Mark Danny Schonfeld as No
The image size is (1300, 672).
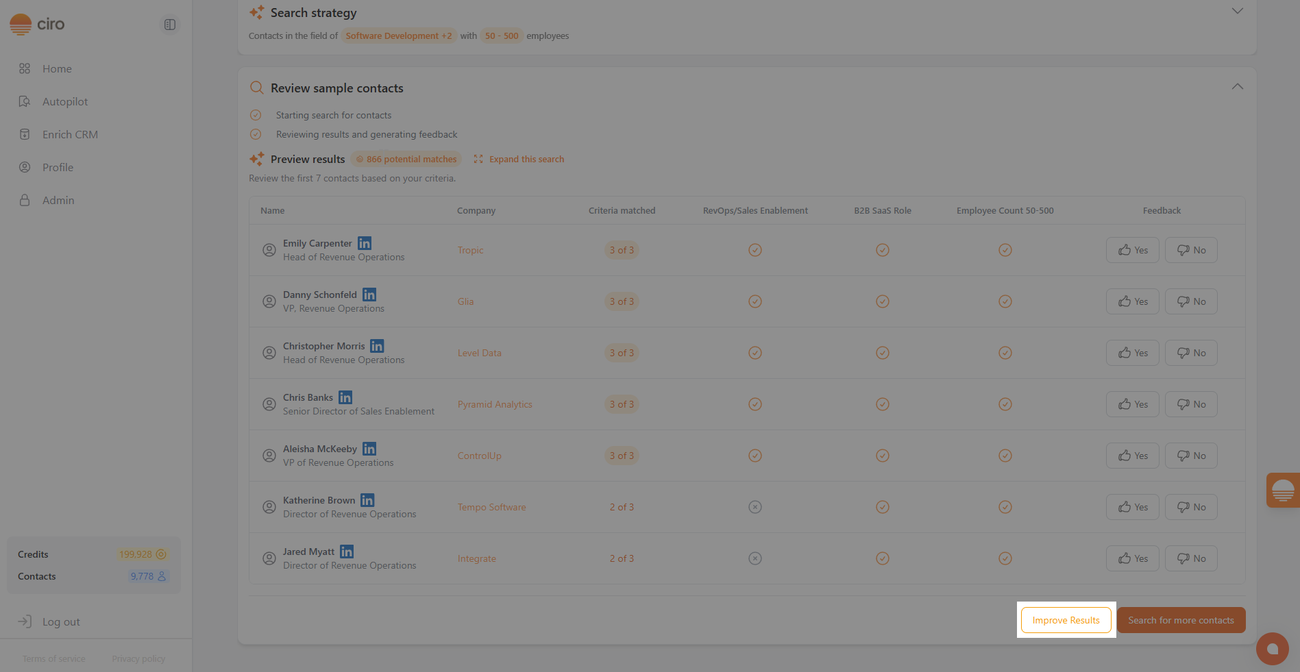coord(1190,301)
